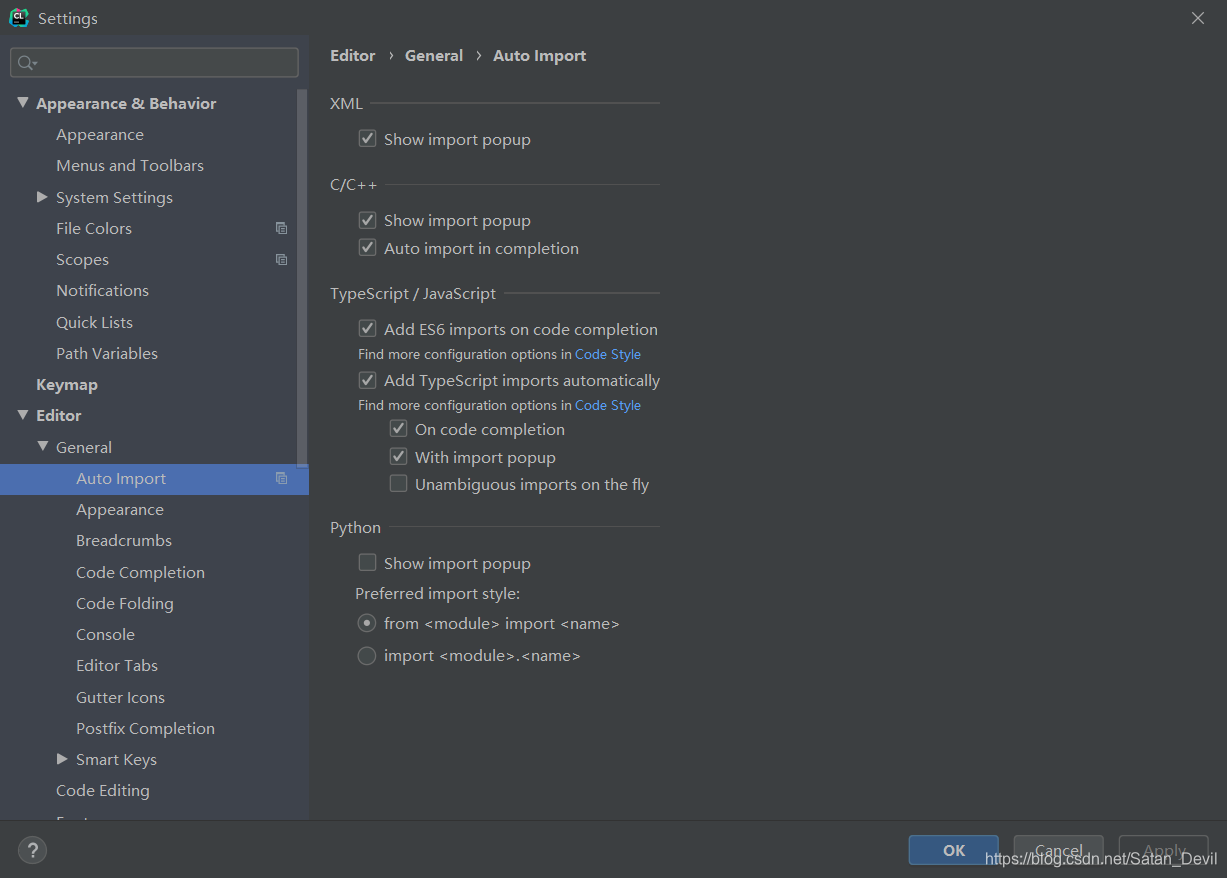Enable Python Show import popup checkbox

tap(368, 563)
